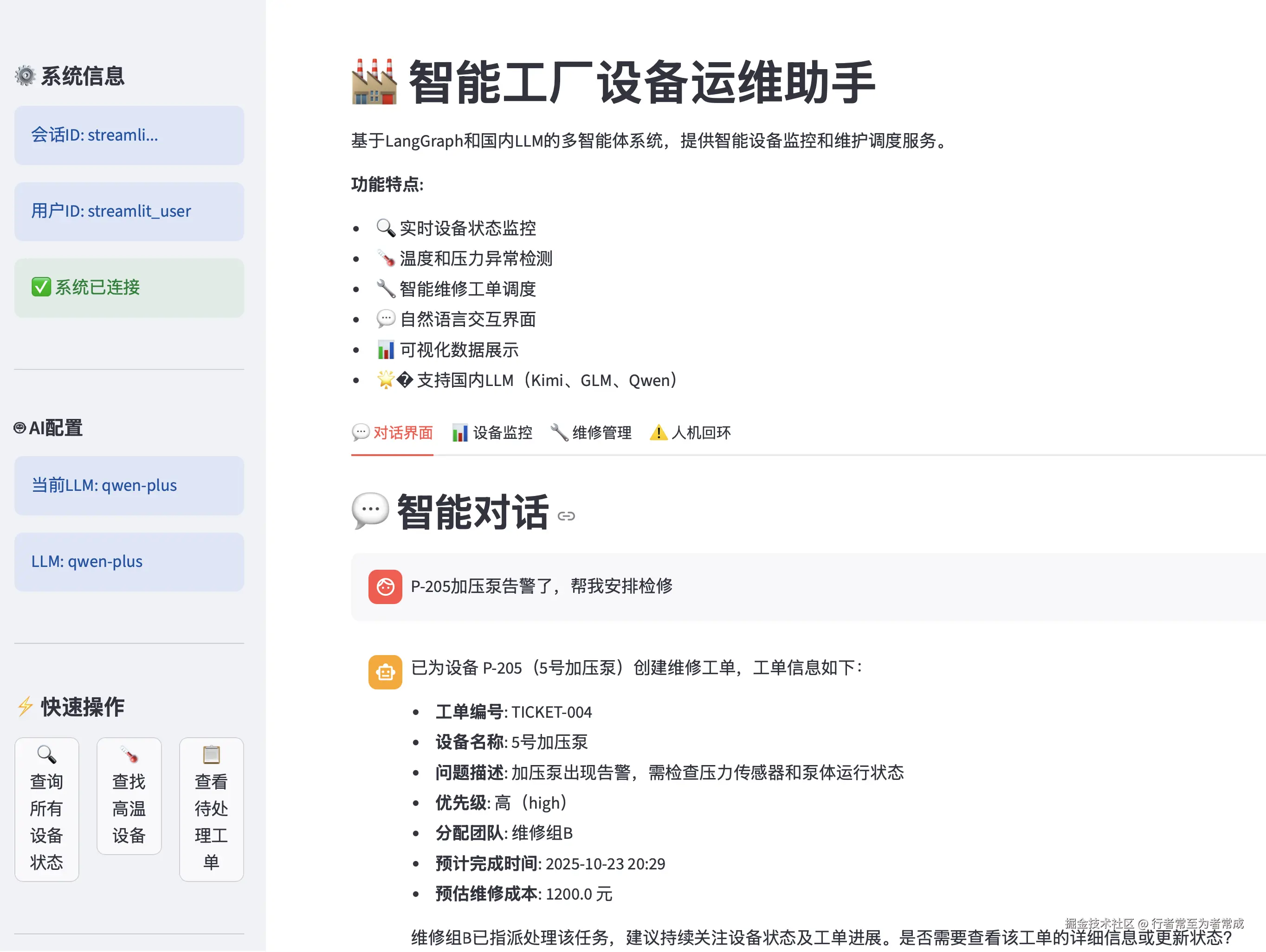Open the 维修管理 tab

591,432
